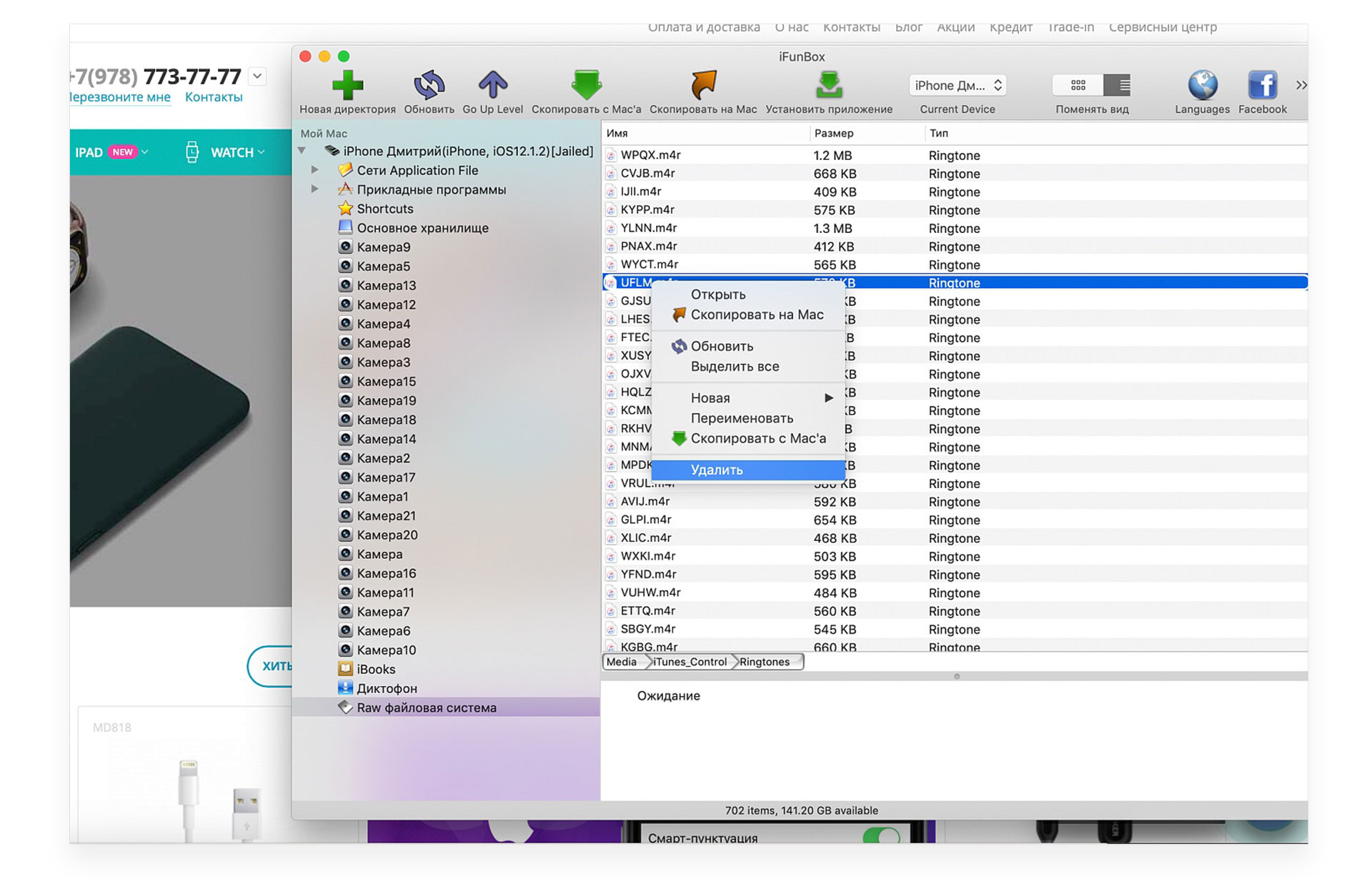Open the Камера19 sidebar item

[x=386, y=400]
